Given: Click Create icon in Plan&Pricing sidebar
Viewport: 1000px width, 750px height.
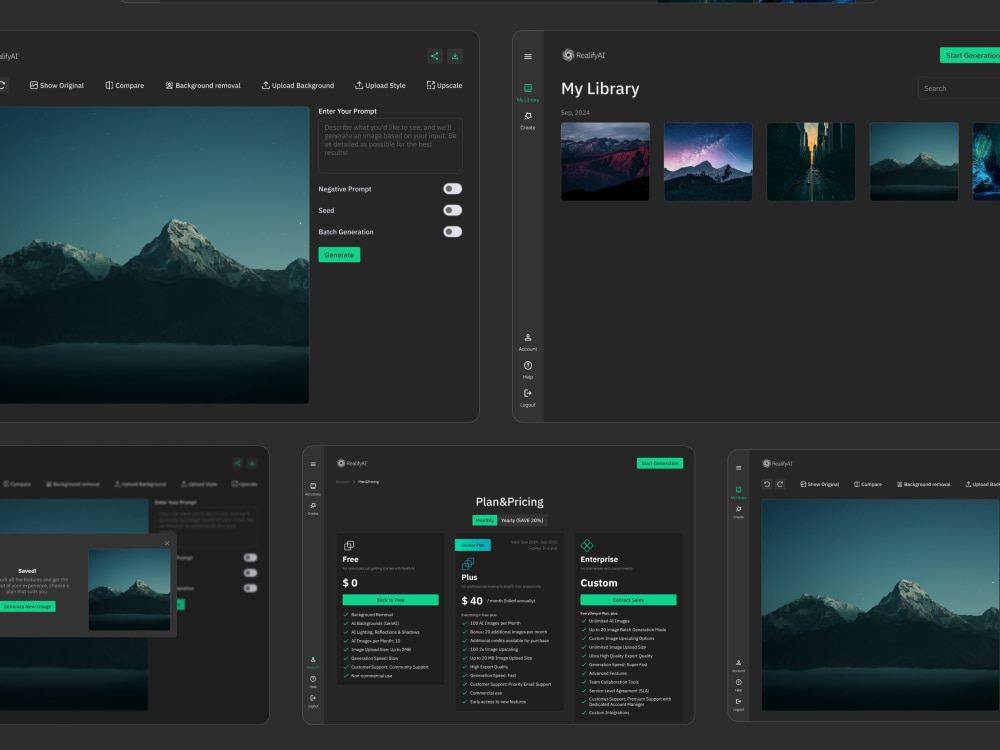Looking at the screenshot, I should click(x=313, y=508).
